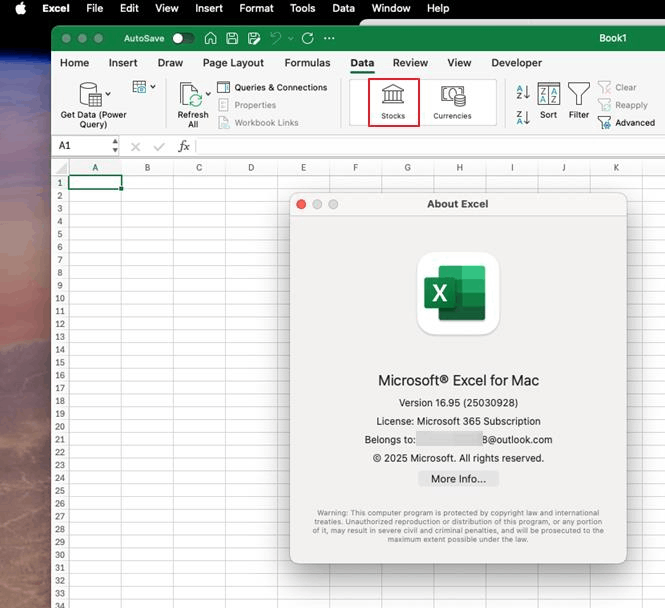Toggle the AutoSave switch
This screenshot has width=665, height=608.
[183, 38]
